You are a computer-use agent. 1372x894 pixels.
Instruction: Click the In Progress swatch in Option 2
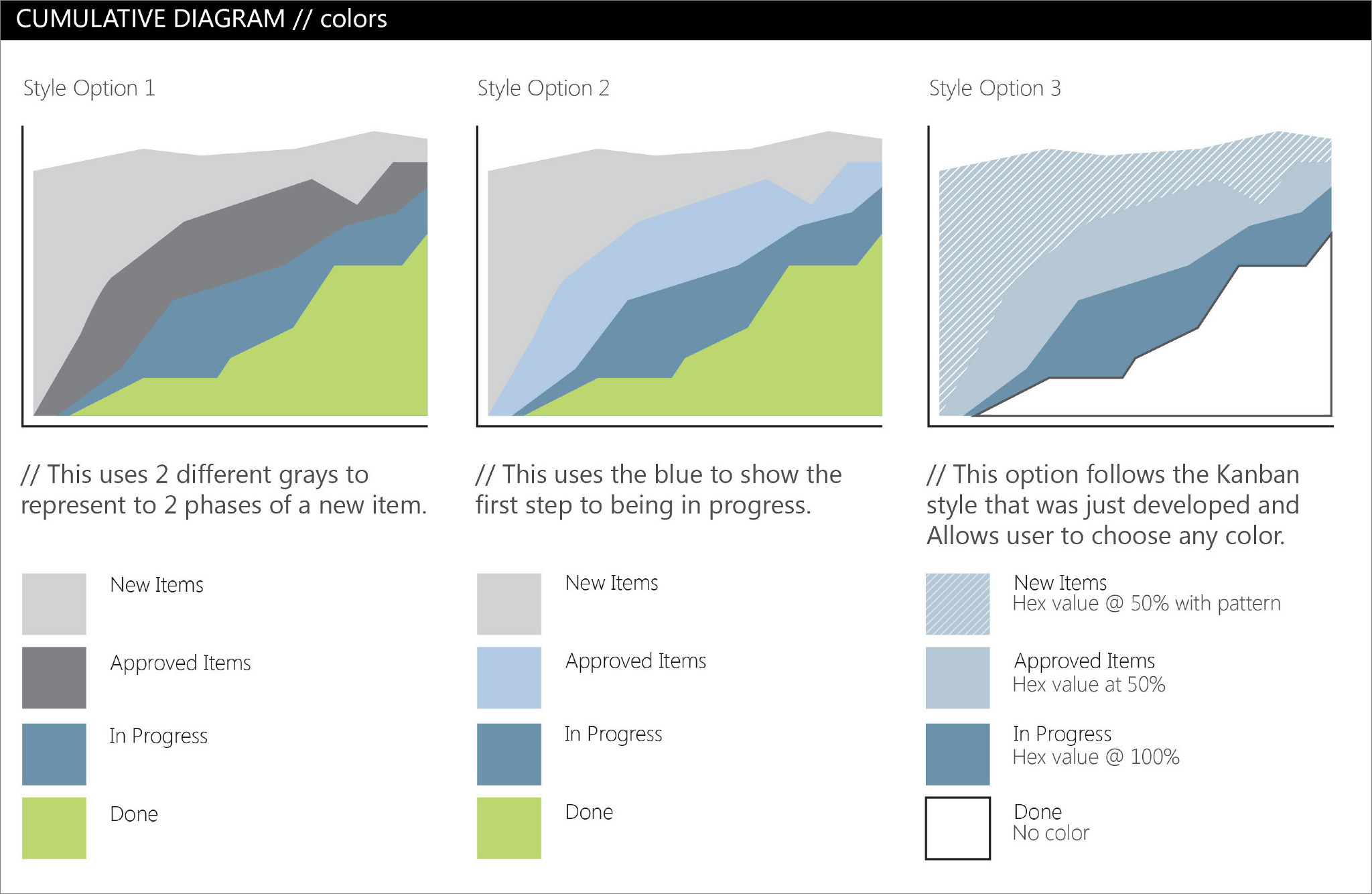(x=509, y=754)
